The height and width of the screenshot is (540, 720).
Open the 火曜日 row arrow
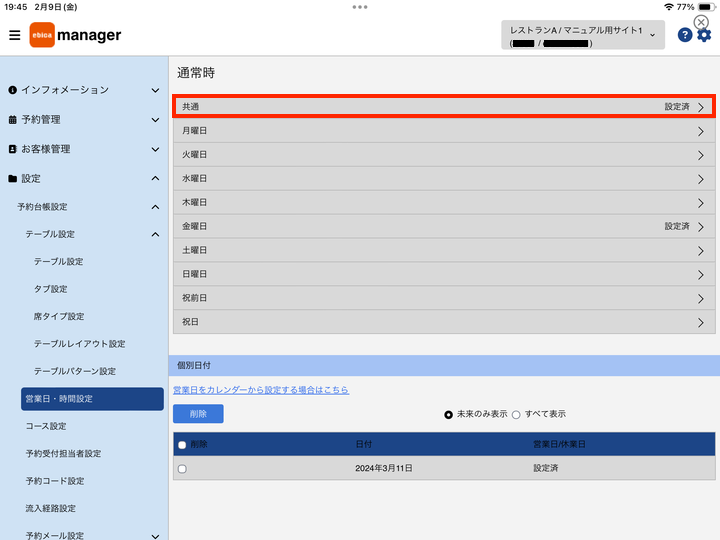click(x=701, y=155)
